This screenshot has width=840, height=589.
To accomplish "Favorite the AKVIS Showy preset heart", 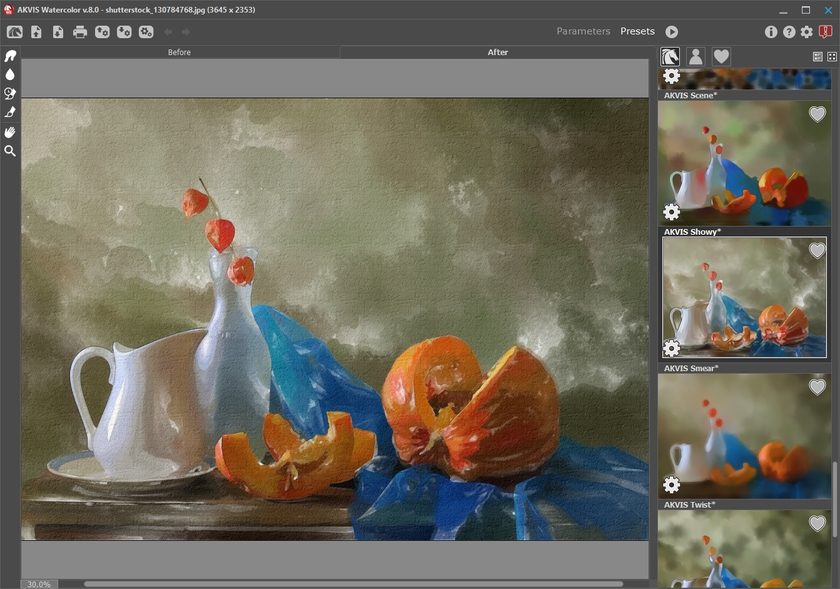I will 817,251.
